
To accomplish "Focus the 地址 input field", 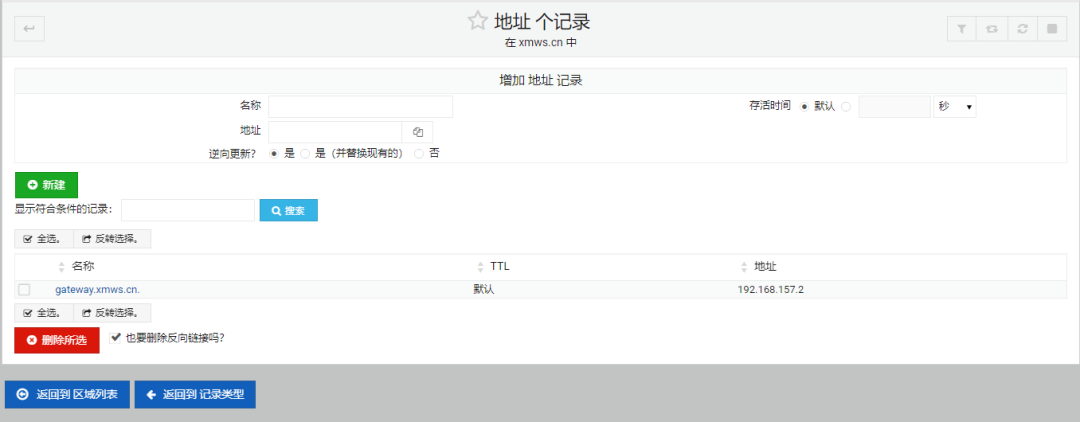I will pyautogui.click(x=335, y=131).
